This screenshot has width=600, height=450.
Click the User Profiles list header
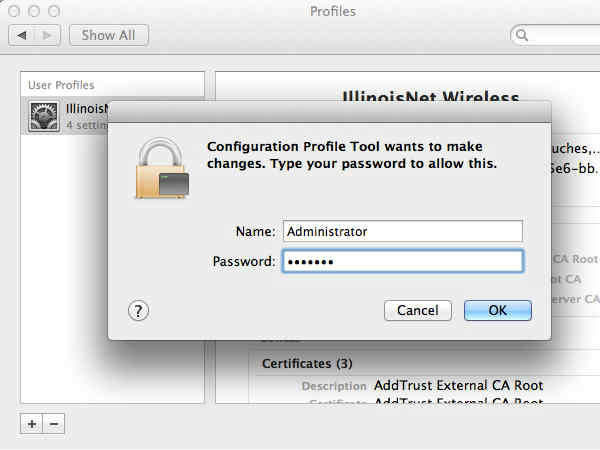[61, 85]
